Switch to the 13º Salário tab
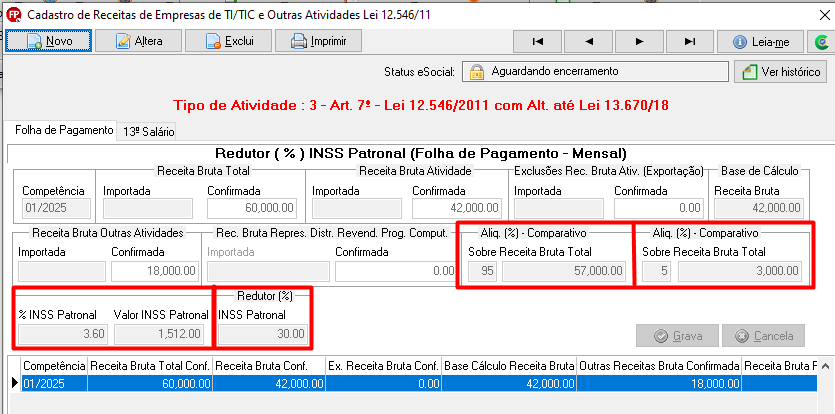The image size is (835, 414). (149, 132)
